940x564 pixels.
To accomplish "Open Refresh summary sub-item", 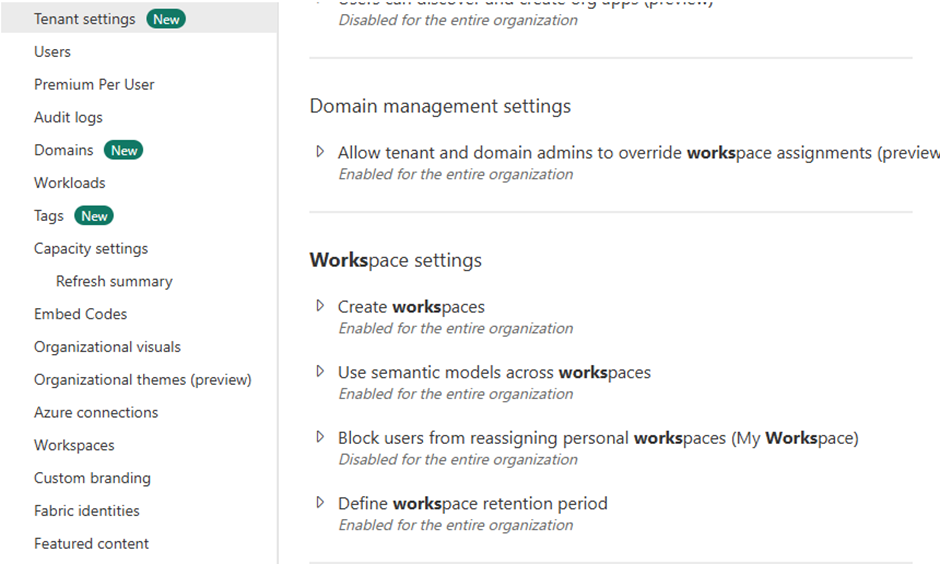I will [114, 281].
